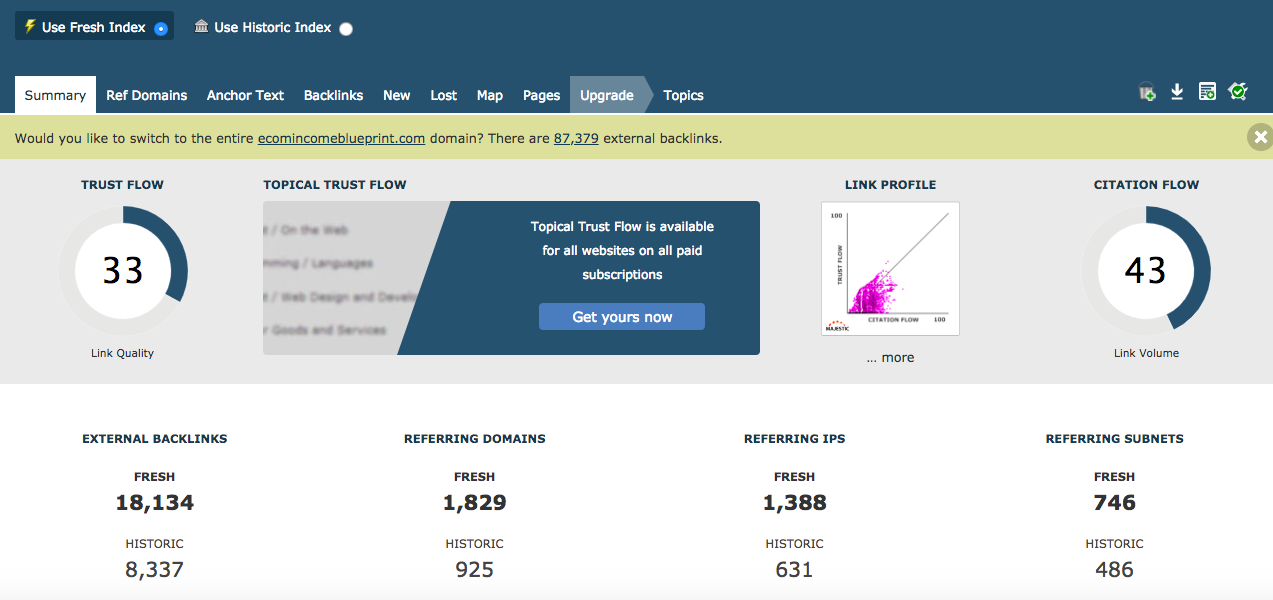Open the ecomincomeblueprint.com domain link

tap(340, 138)
